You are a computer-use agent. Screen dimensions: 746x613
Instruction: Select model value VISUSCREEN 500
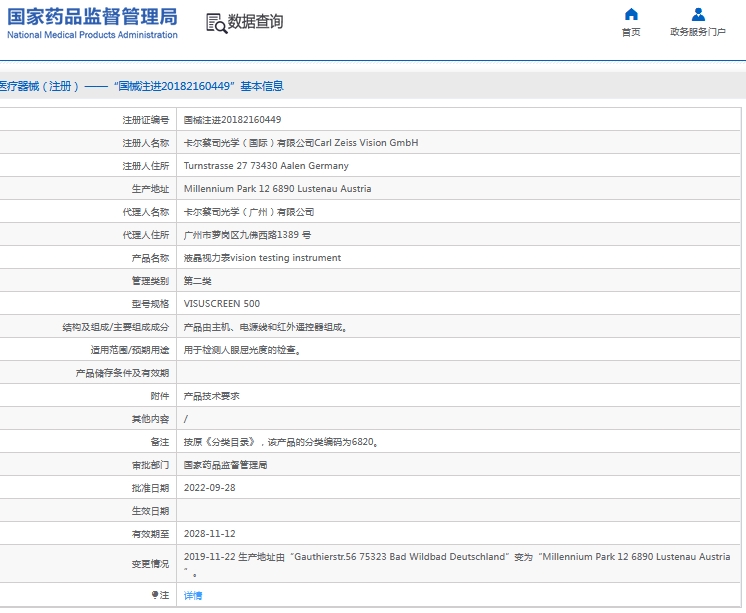coord(222,304)
